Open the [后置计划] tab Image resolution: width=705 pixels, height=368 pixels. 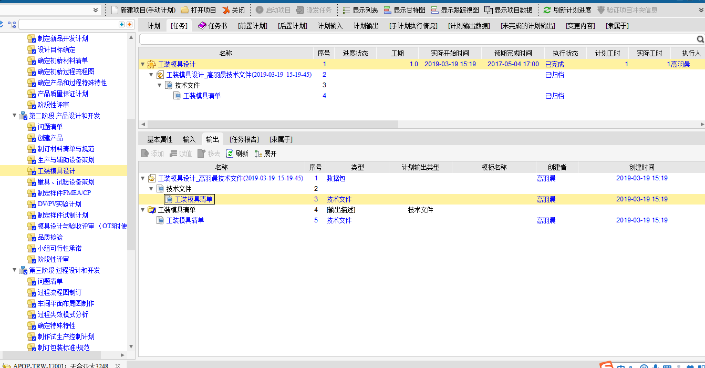tap(293, 26)
